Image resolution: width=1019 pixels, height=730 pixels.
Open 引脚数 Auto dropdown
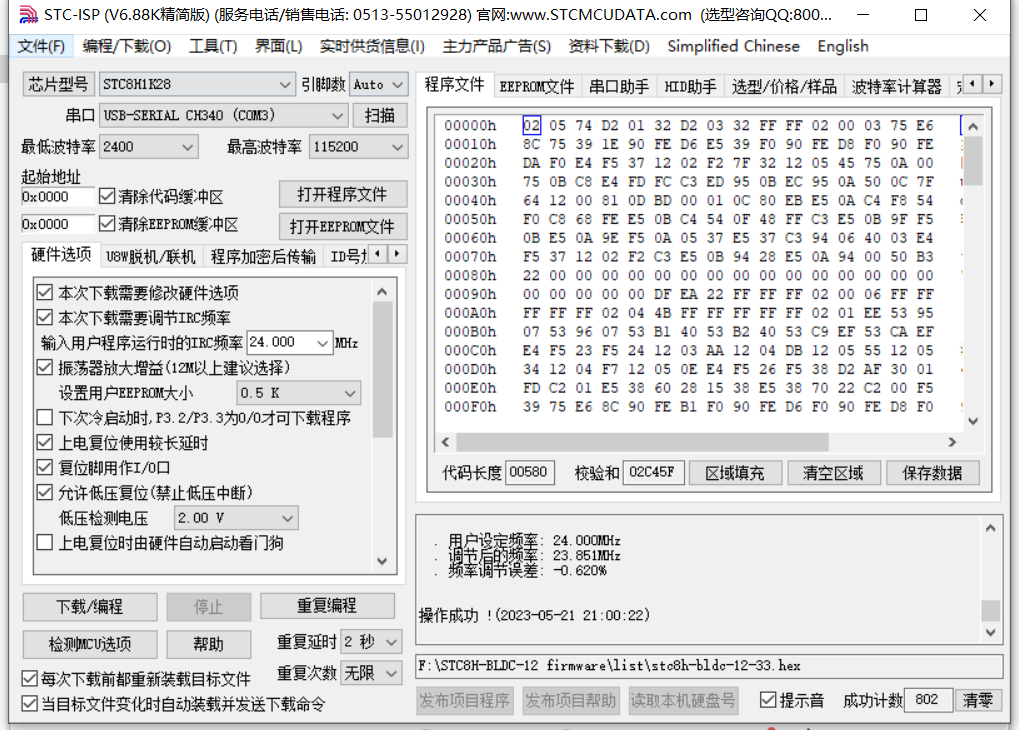379,85
